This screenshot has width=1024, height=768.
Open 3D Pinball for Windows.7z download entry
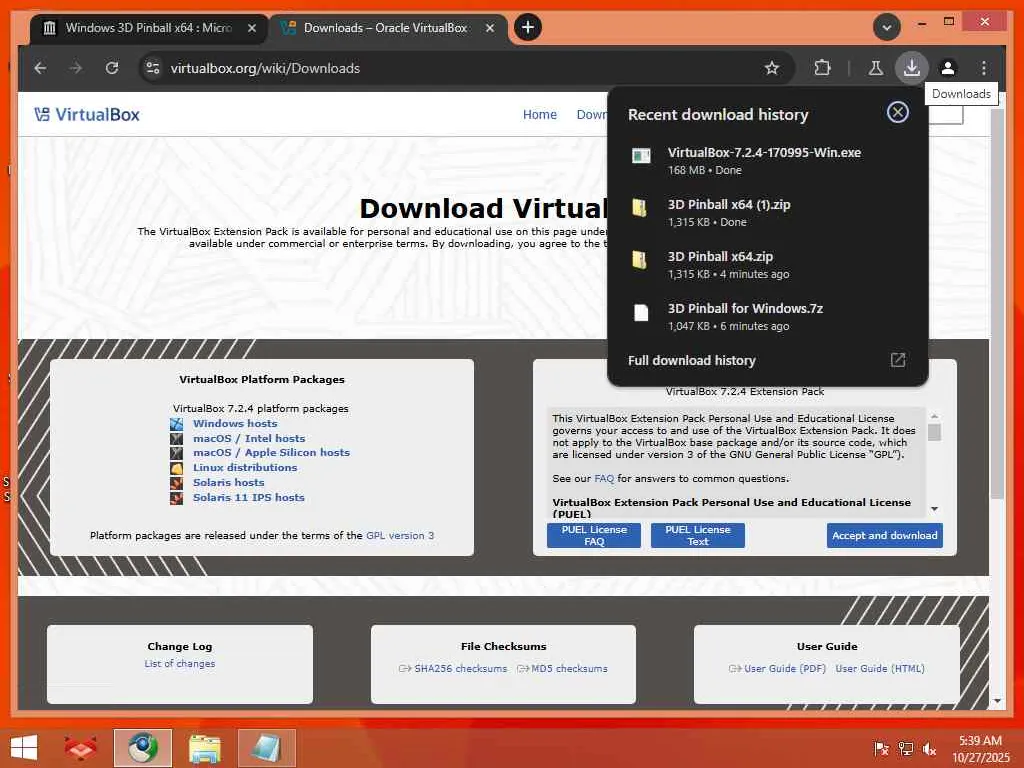coord(767,317)
